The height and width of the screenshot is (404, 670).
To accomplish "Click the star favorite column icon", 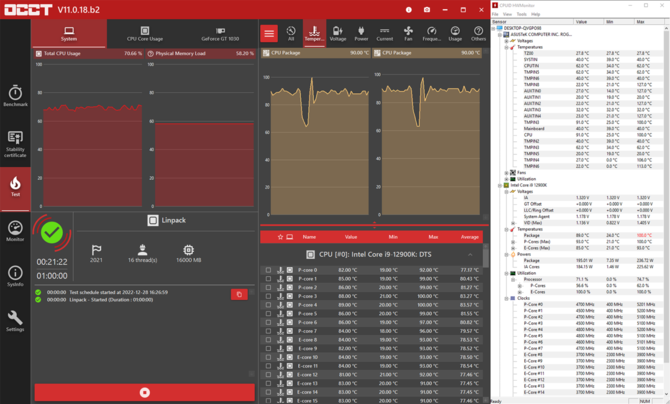I will 280,237.
